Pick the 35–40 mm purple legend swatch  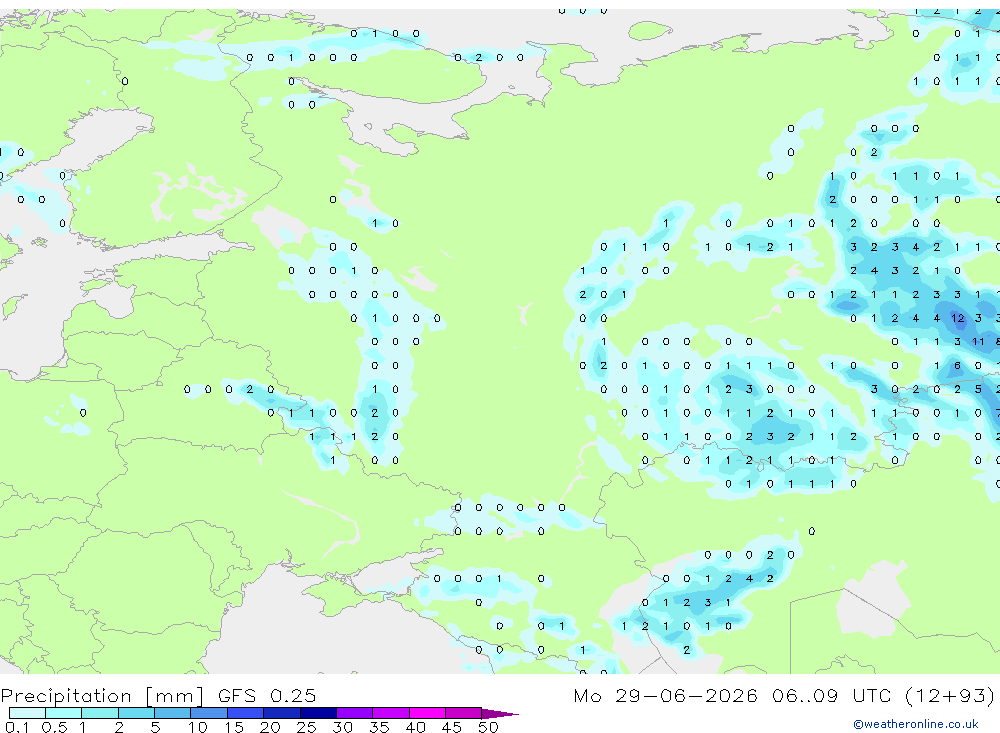390,713
